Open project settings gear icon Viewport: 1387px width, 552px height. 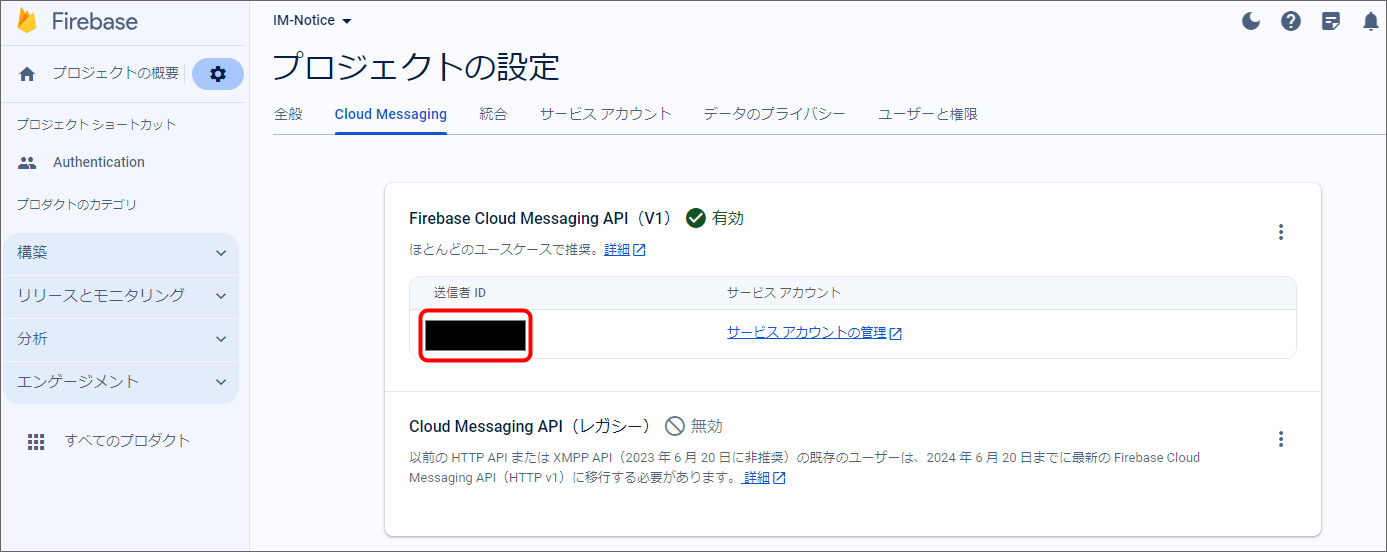pyautogui.click(x=218, y=74)
